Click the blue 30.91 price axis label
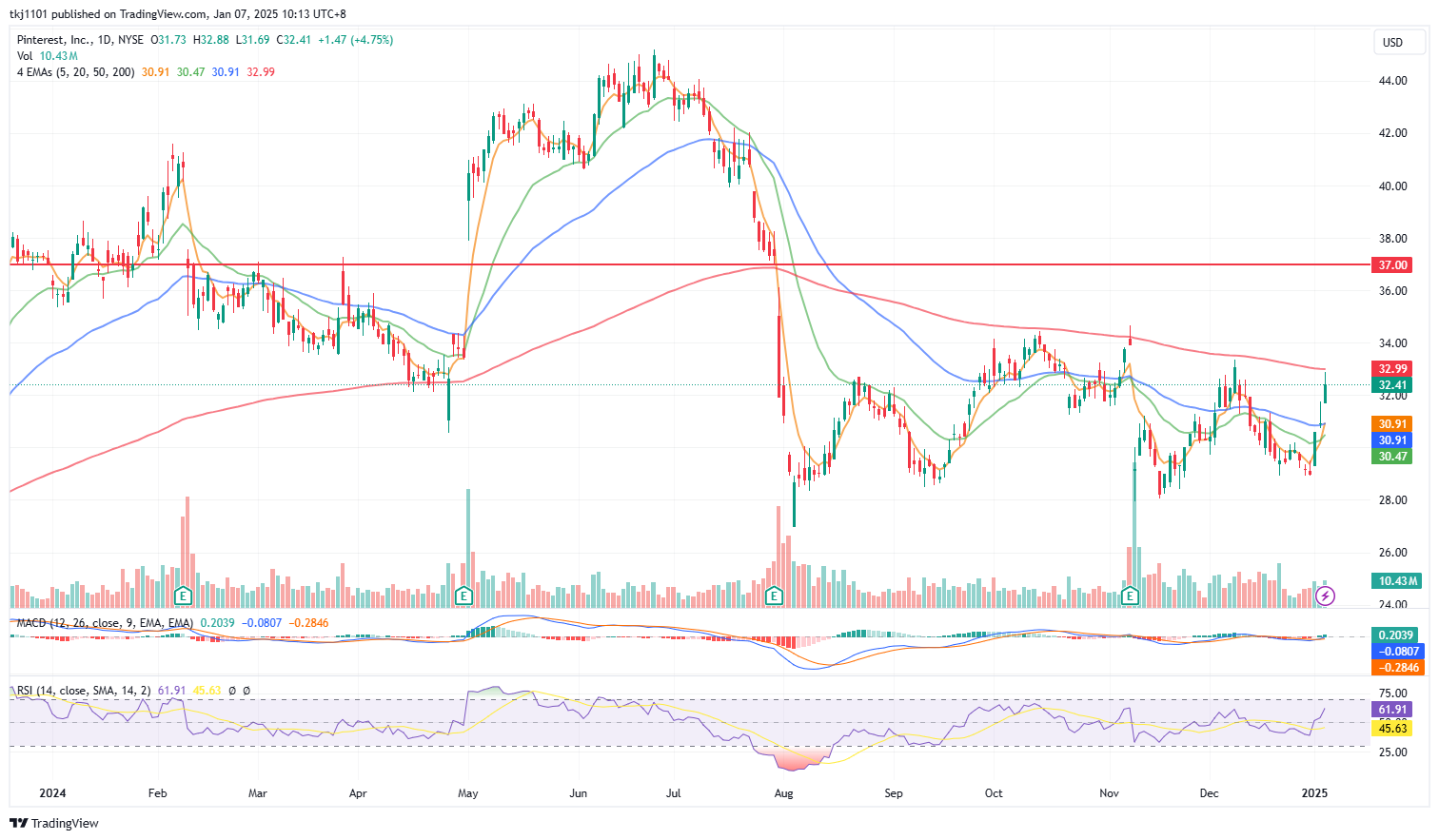1439x840 pixels. [1393, 440]
